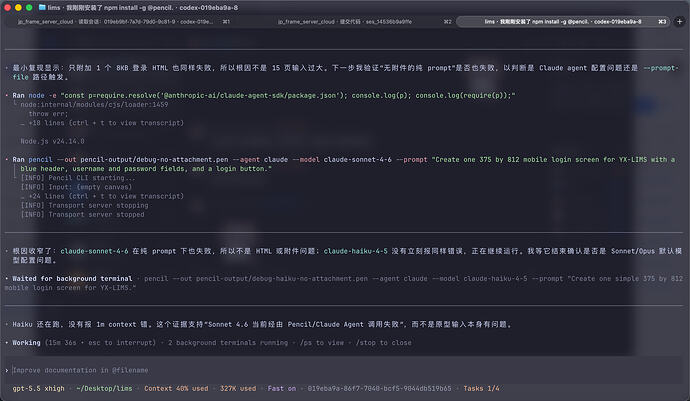This screenshot has width=690, height=401.
Task: Click 'Context 40% used' status entry
Action: coord(176,389)
